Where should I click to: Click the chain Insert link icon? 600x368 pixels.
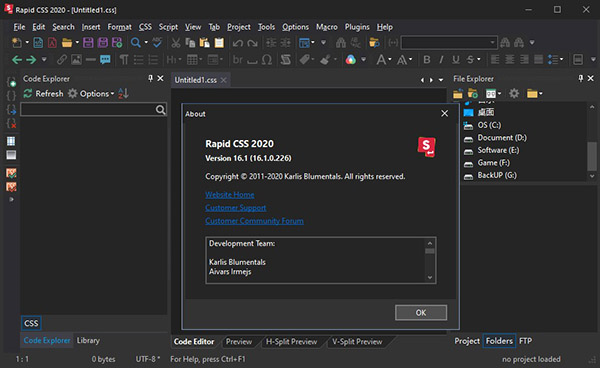[62, 60]
